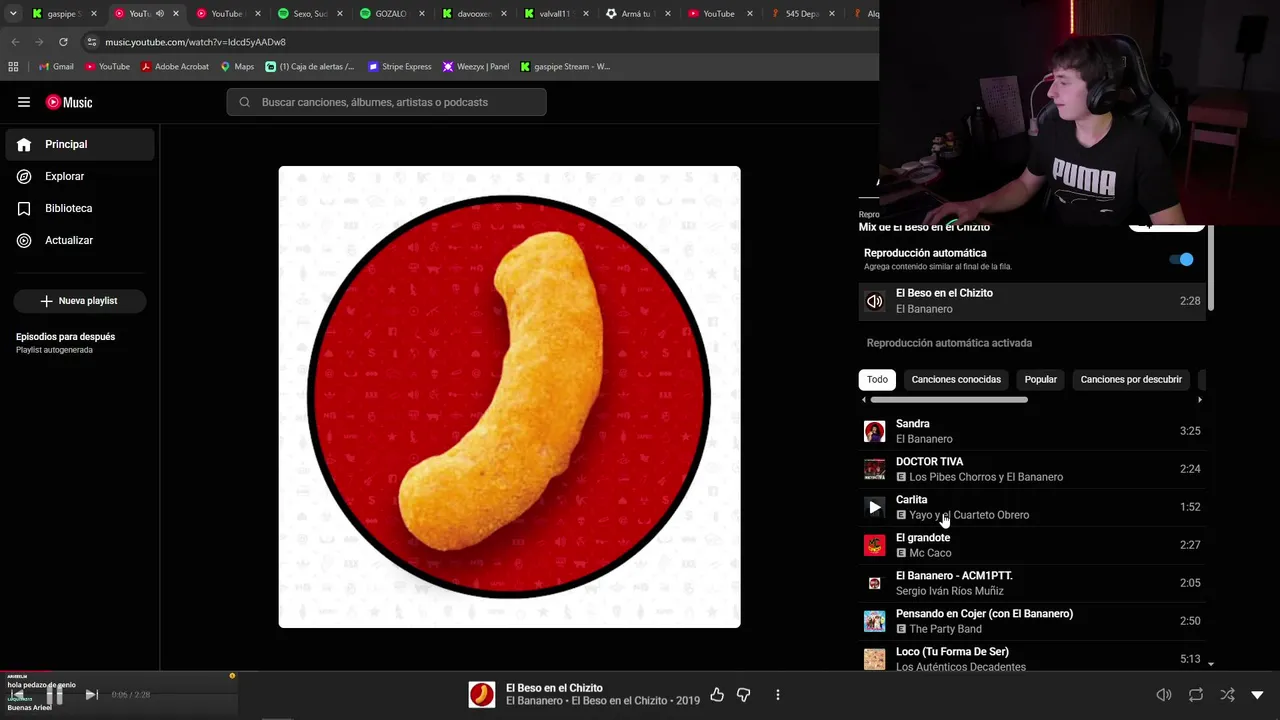
Task: Click the Sandra song thumbnail
Action: click(875, 431)
